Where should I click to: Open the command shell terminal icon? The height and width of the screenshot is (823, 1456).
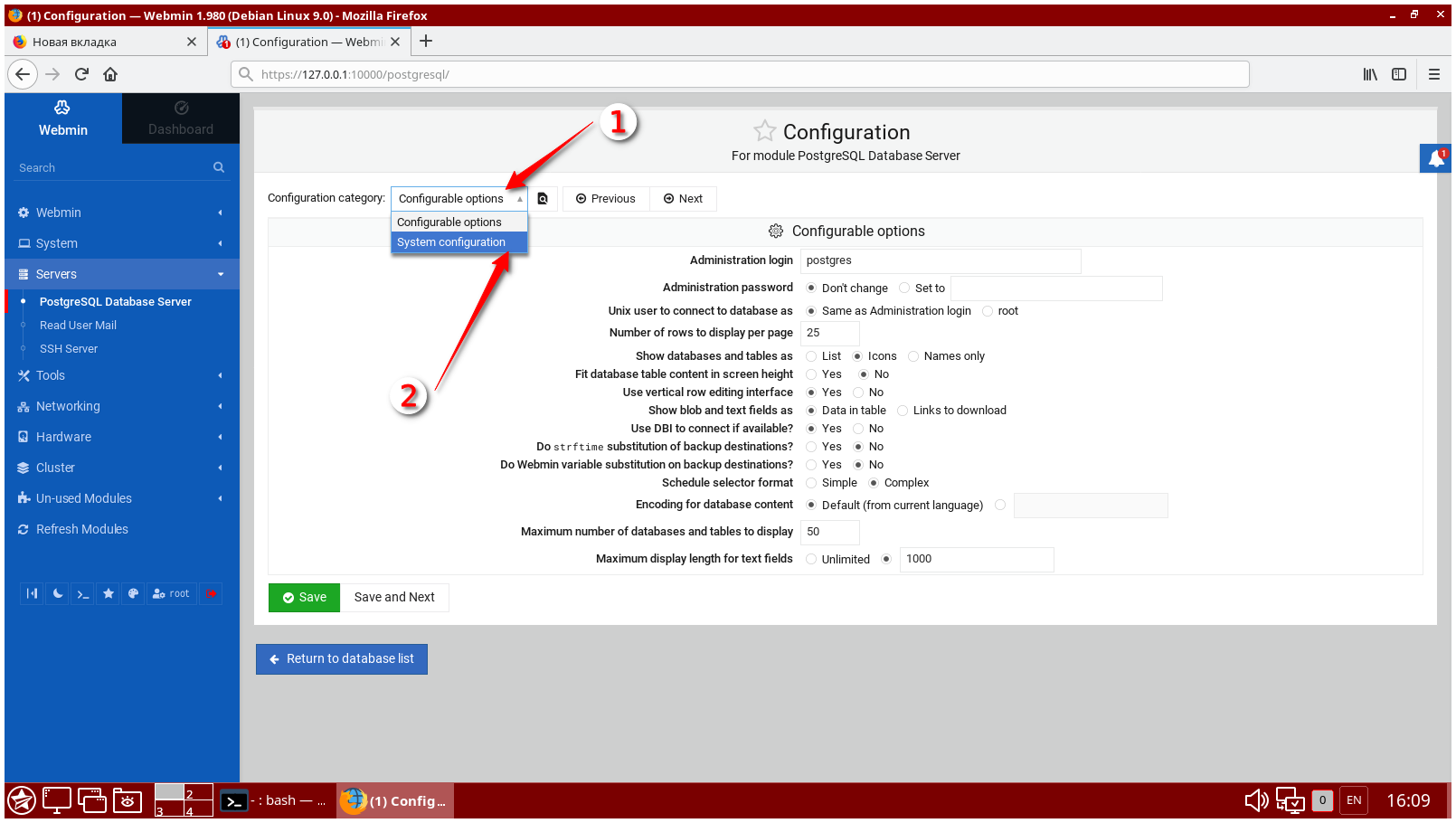[x=83, y=594]
